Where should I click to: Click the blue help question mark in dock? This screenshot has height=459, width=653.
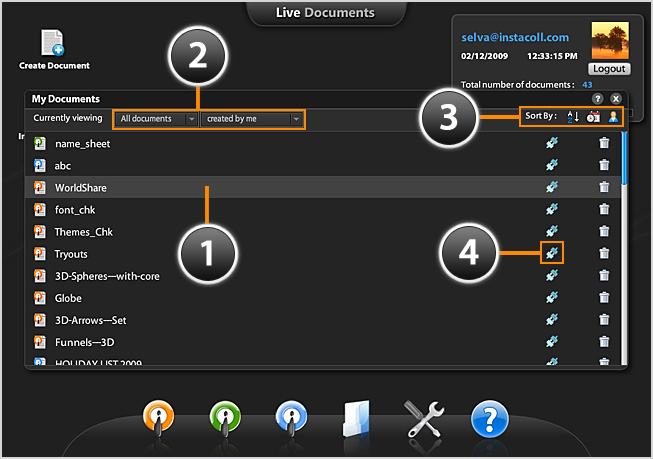coord(490,419)
